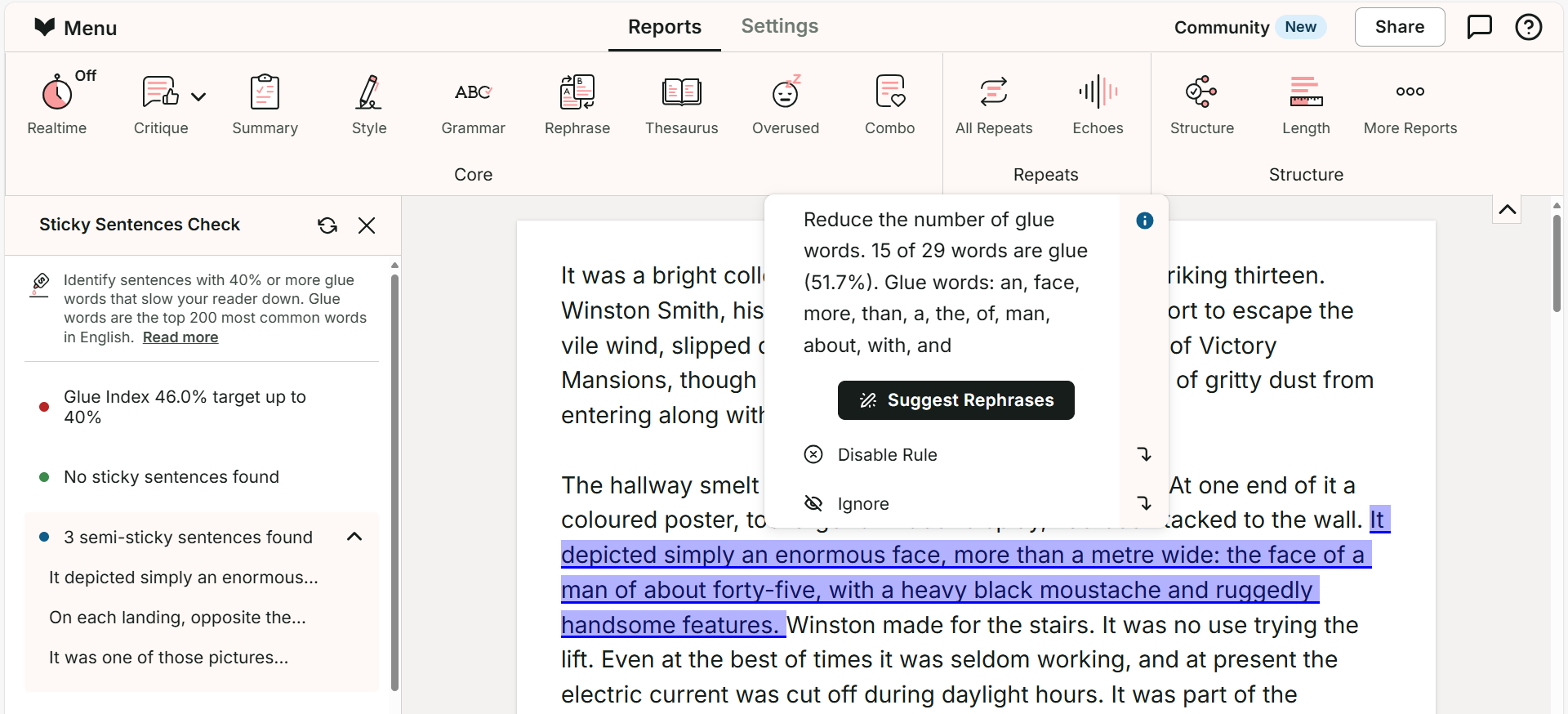
Task: Open the feedback chat bubble icon
Action: pyautogui.click(x=1479, y=27)
